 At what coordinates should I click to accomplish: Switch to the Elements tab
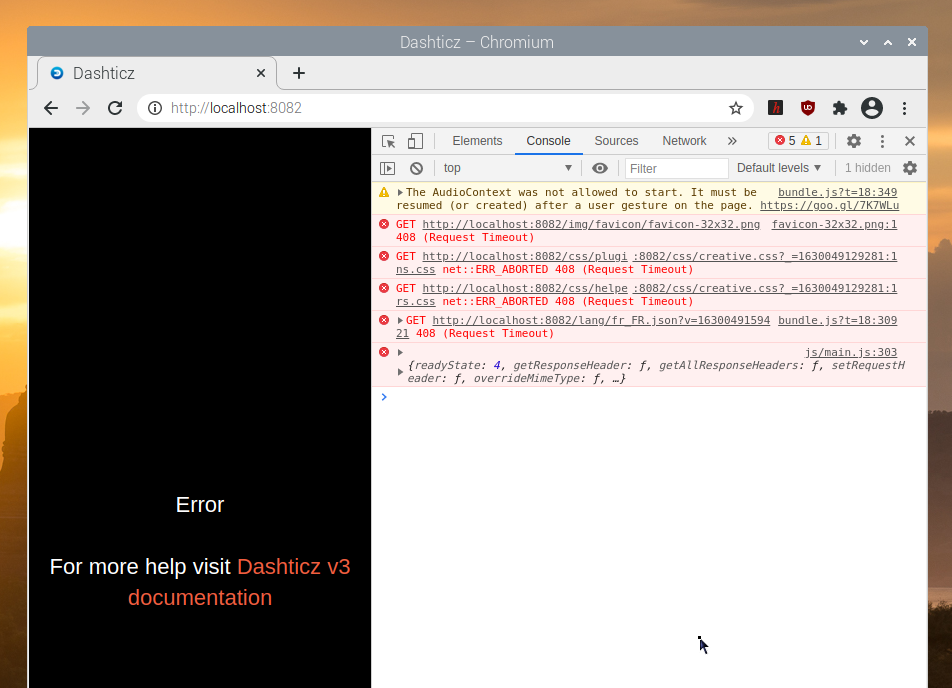(x=477, y=141)
